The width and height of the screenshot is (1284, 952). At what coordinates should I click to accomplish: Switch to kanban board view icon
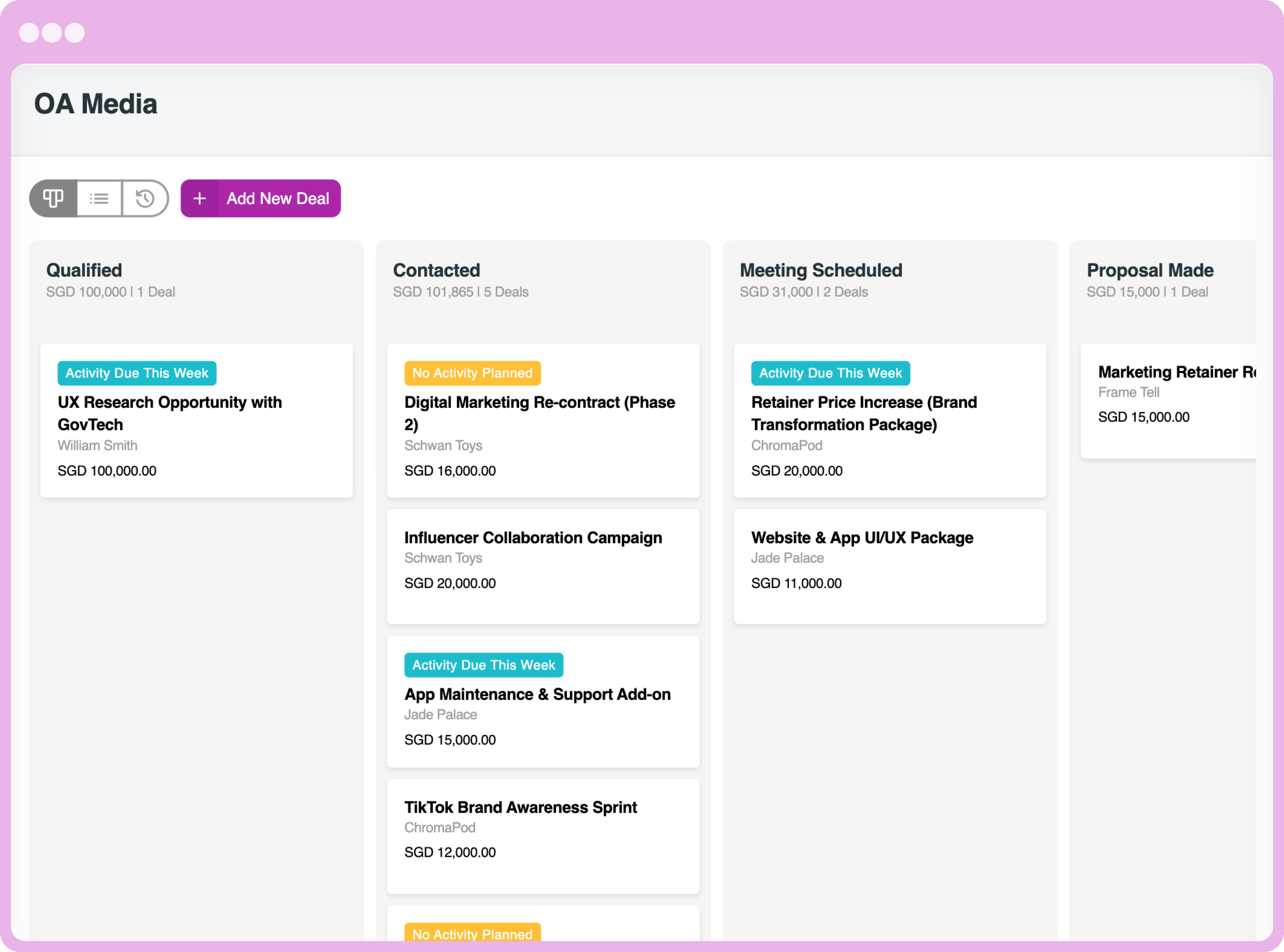[x=54, y=198]
